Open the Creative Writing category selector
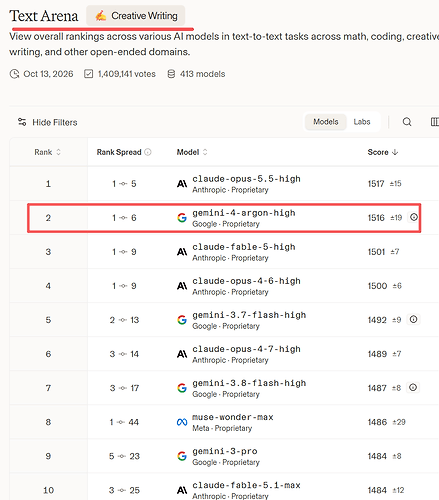 pos(136,16)
